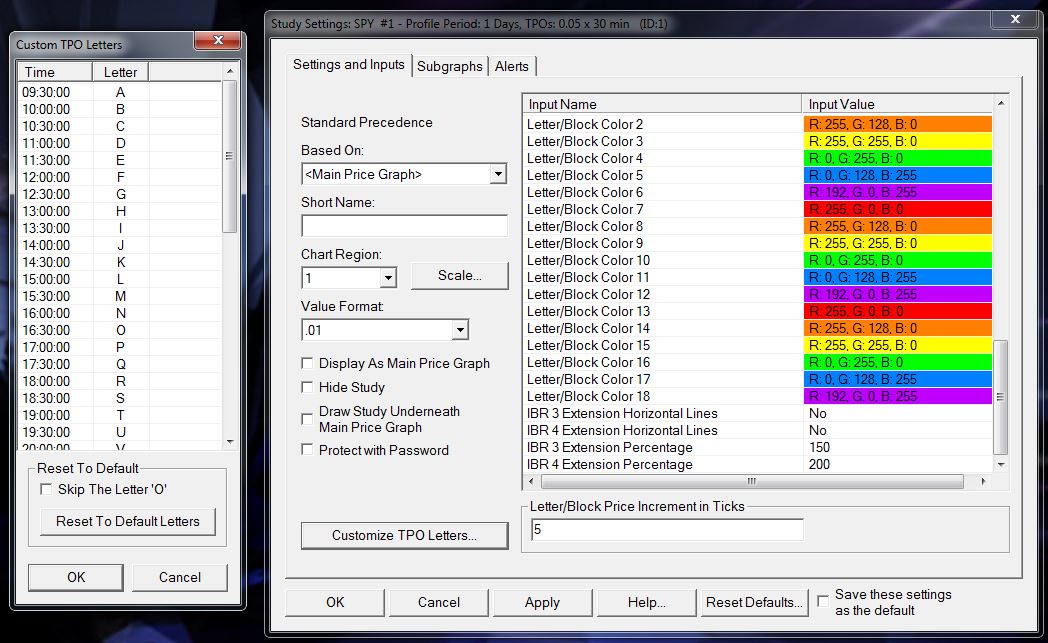Open the Alerts tab

click(512, 66)
